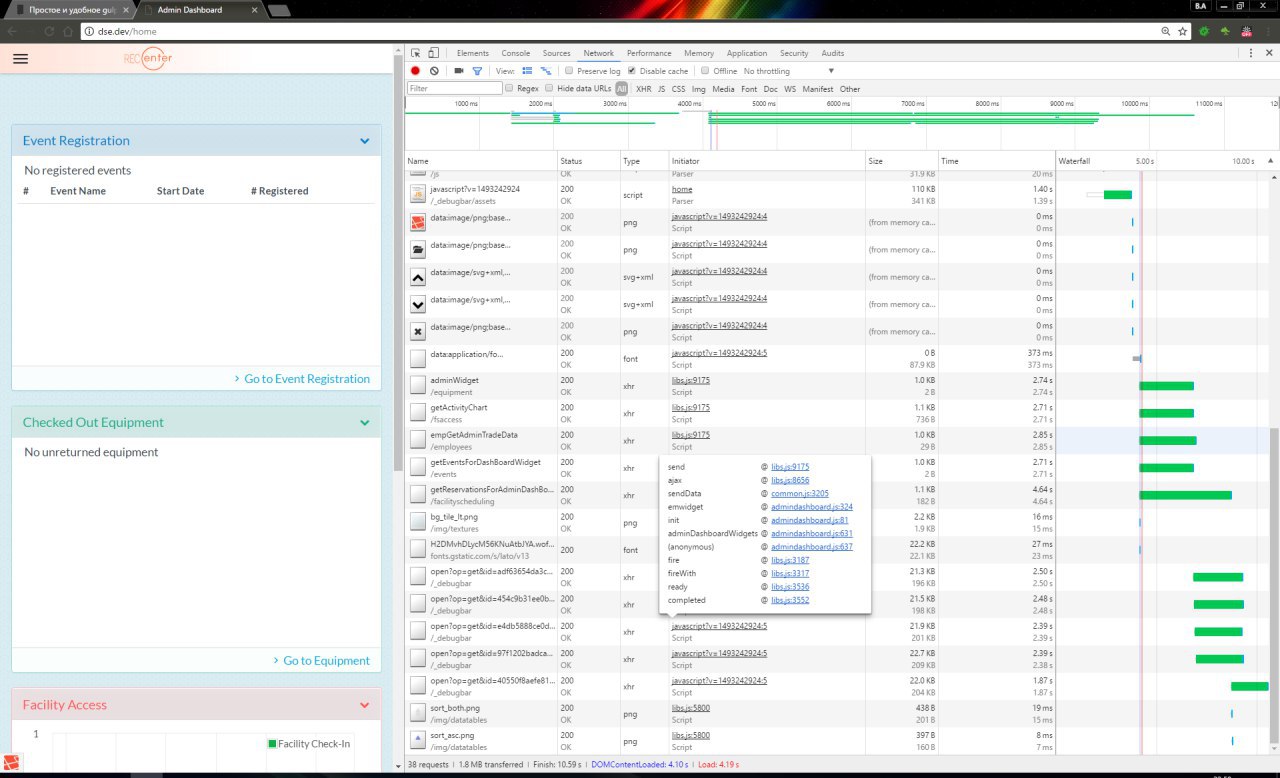The height and width of the screenshot is (778, 1280).
Task: Follow the Go to Equipment link
Action: (326, 661)
